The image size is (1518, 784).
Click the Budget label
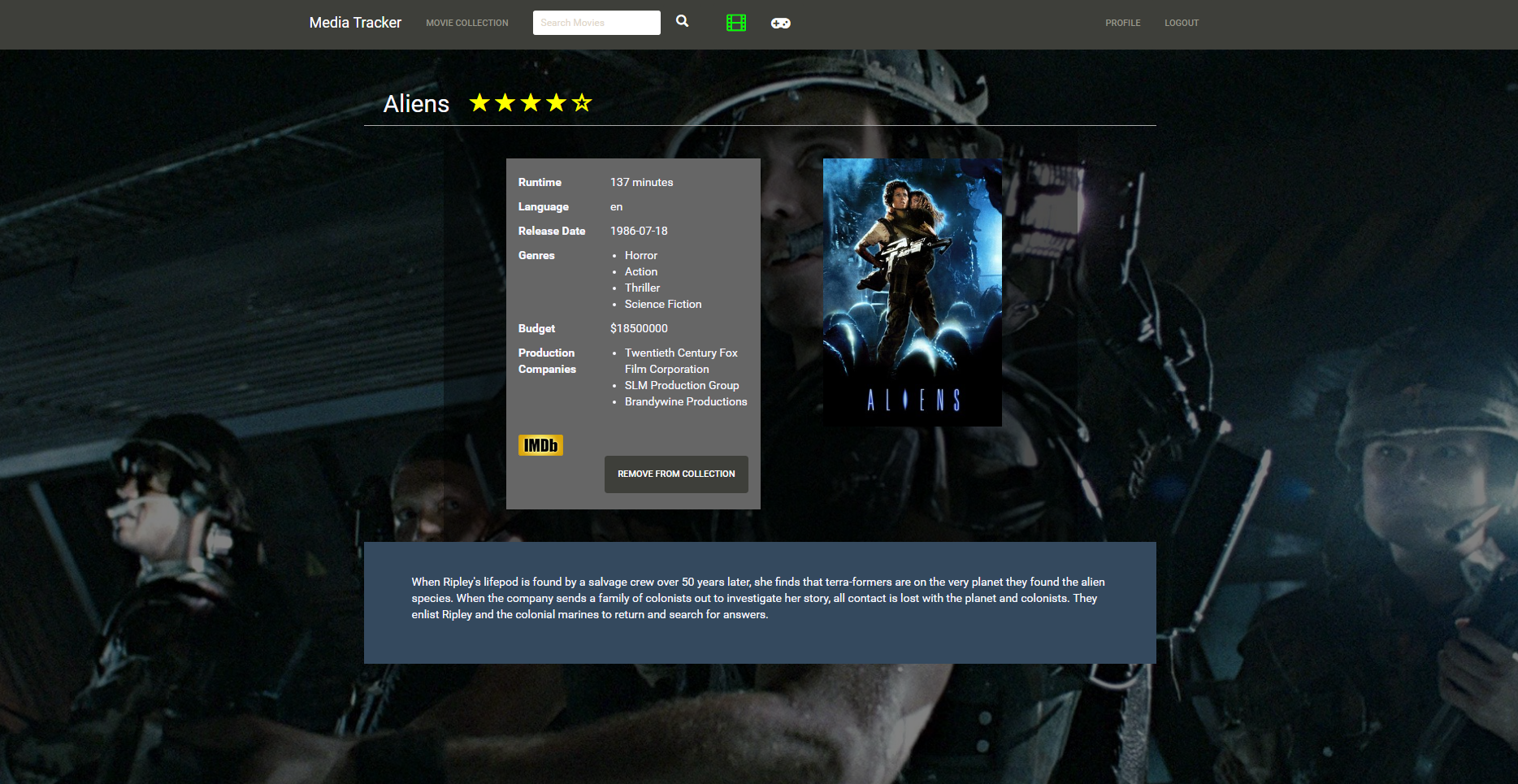tap(536, 328)
